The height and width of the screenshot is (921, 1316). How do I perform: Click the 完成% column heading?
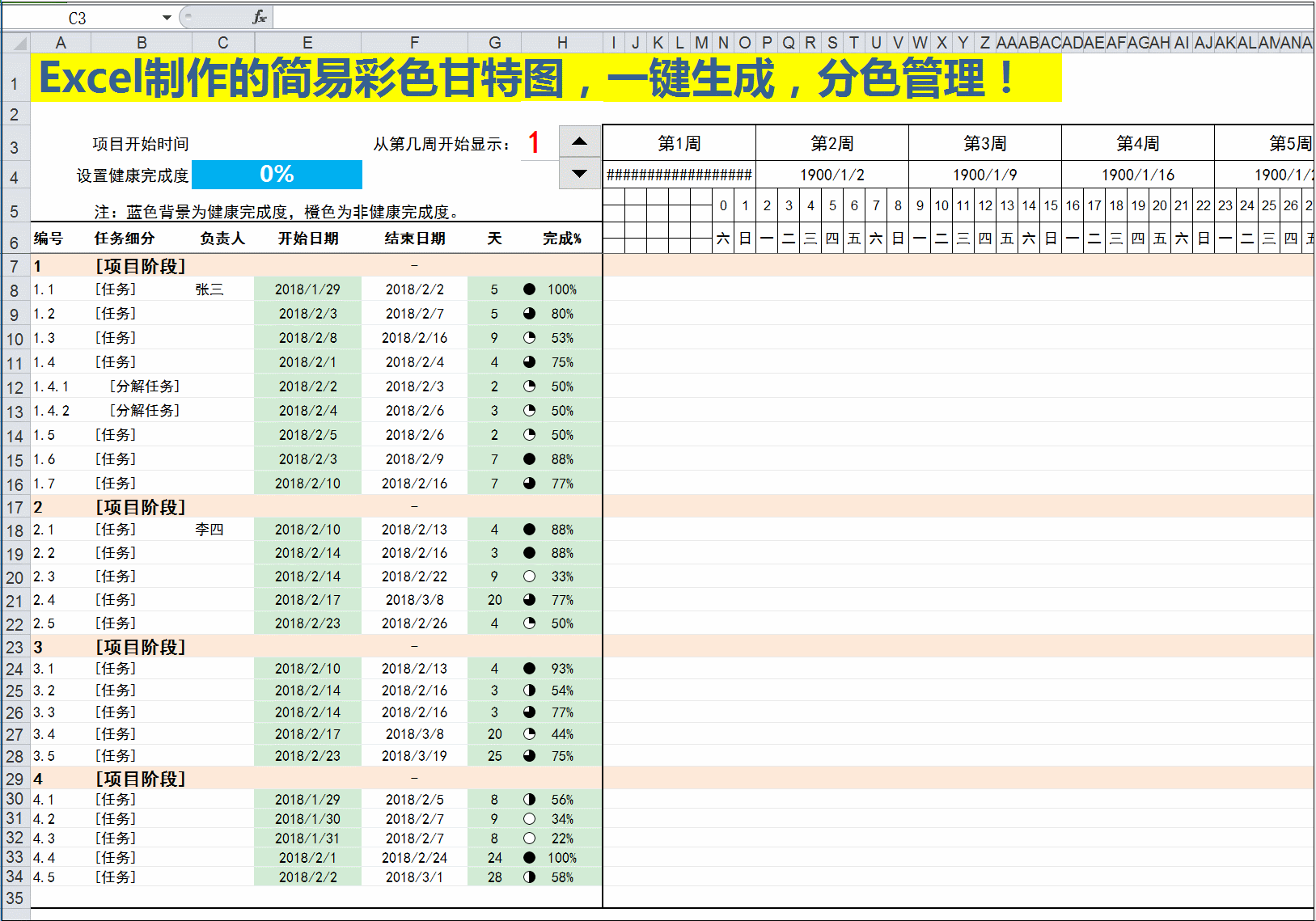coord(562,239)
